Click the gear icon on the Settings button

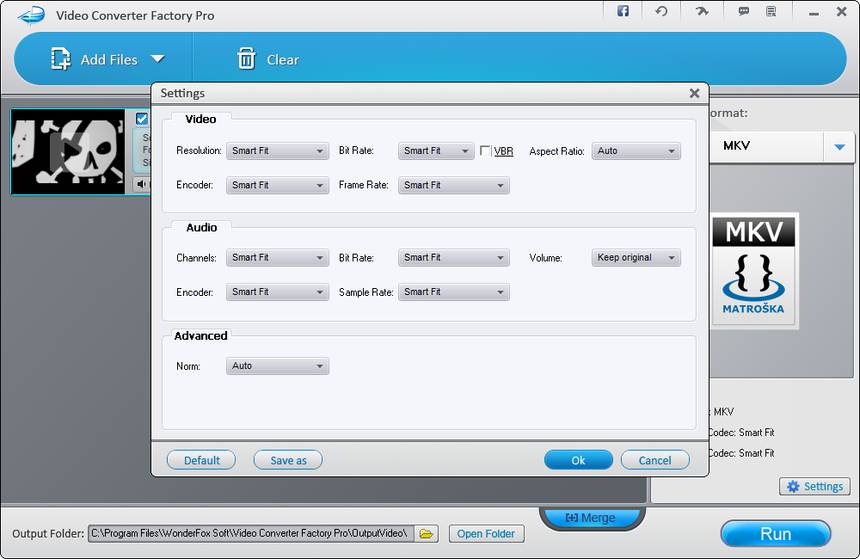pos(793,487)
